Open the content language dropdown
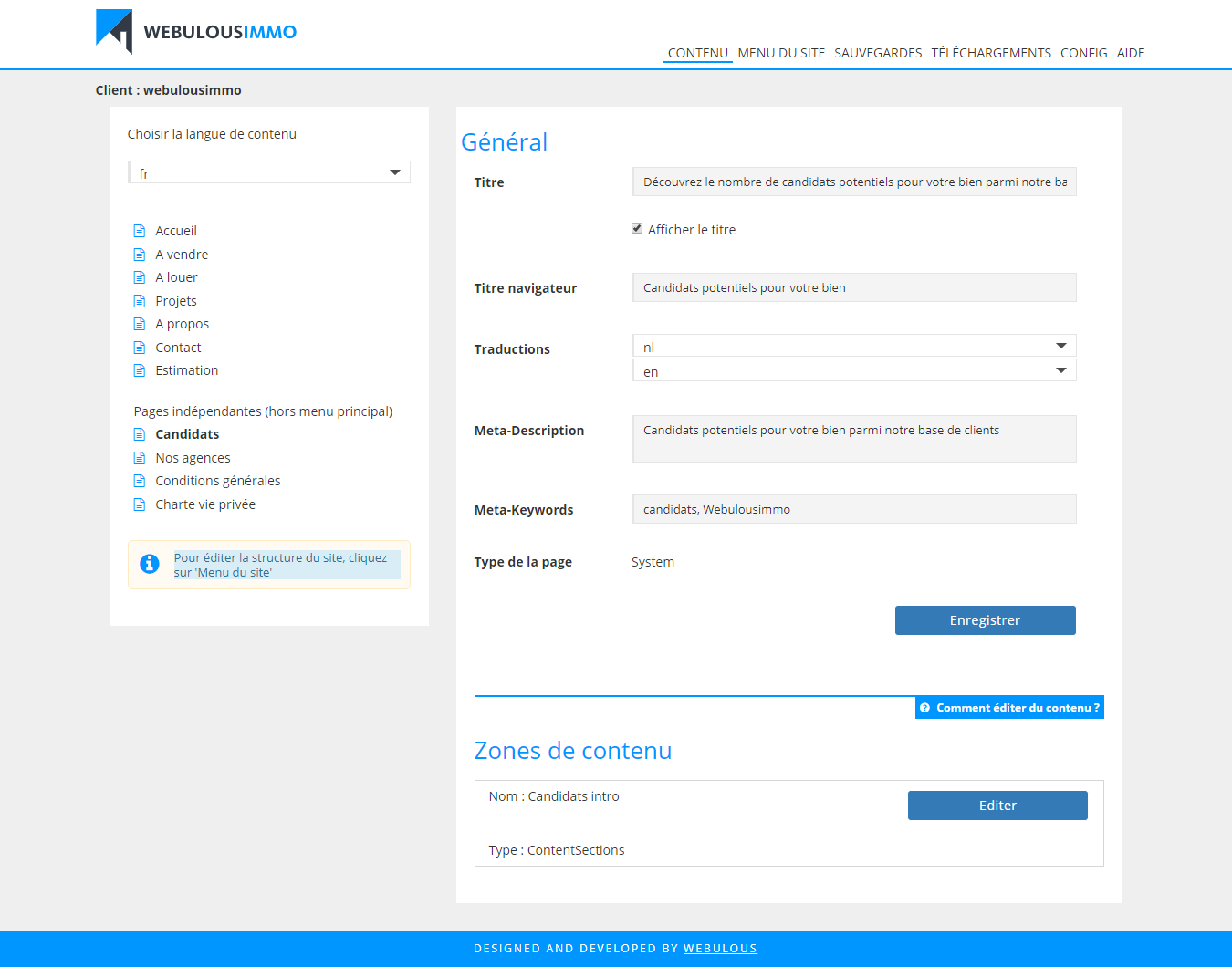Image resolution: width=1232 pixels, height=967 pixels. pos(269,172)
